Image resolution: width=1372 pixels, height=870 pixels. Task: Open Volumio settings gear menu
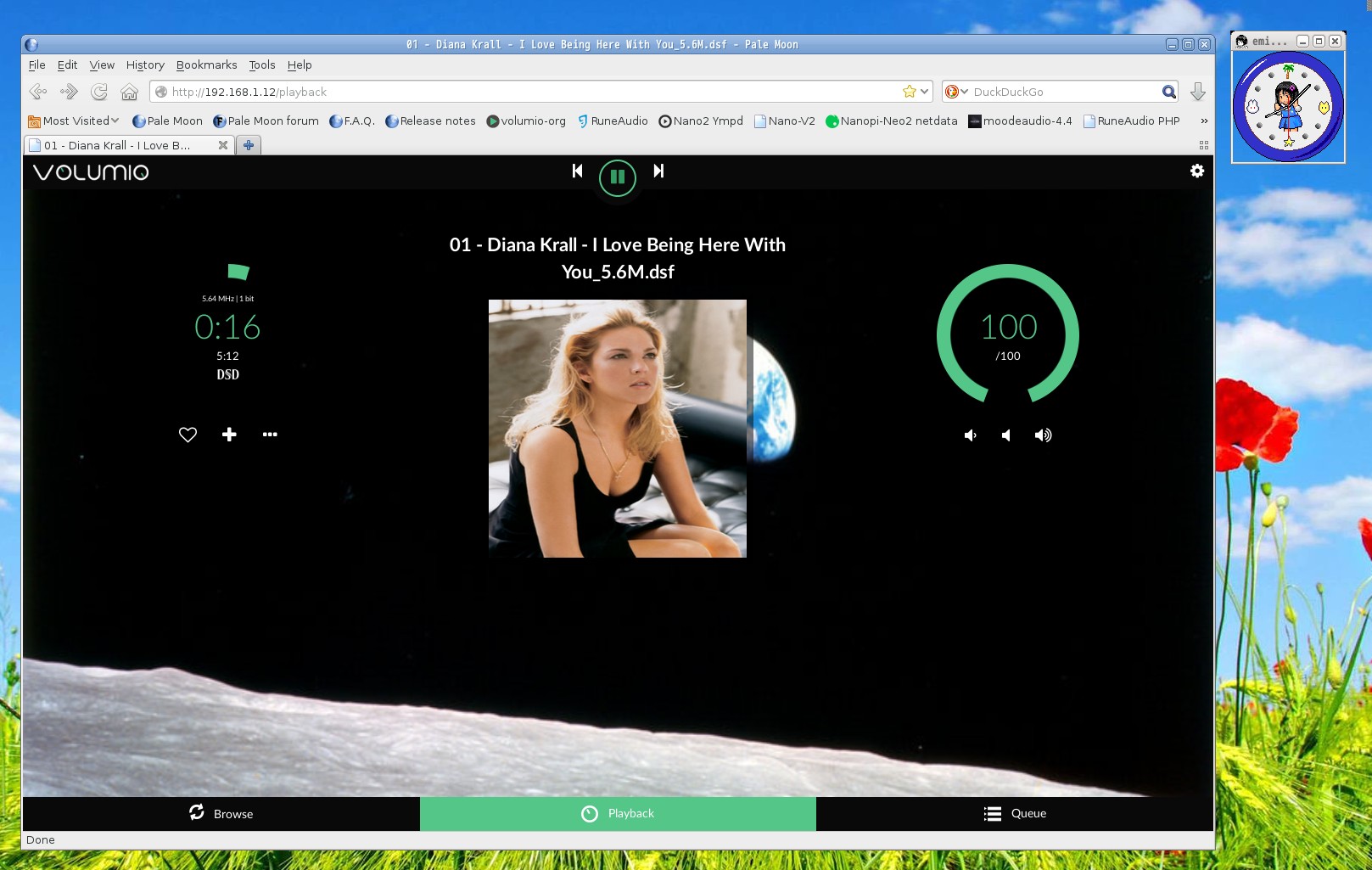click(x=1196, y=171)
